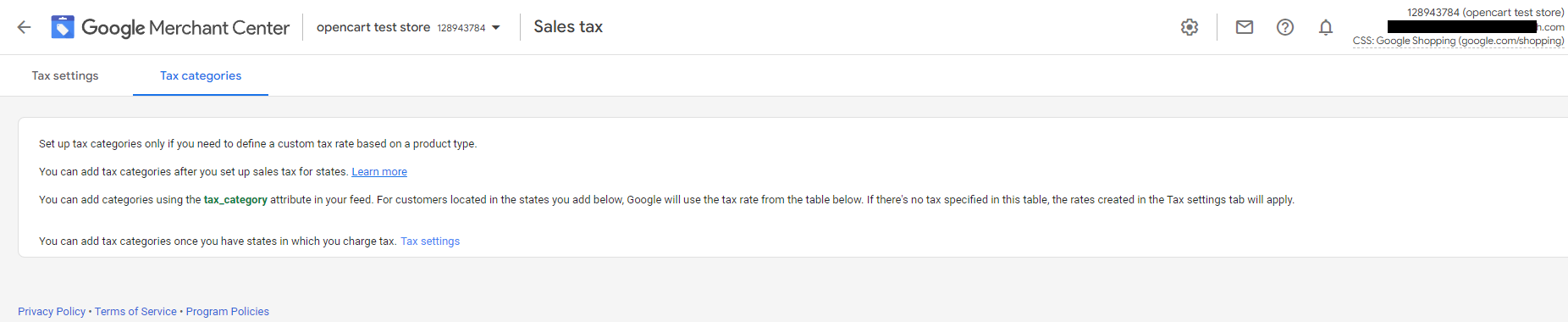Image resolution: width=1568 pixels, height=322 pixels.
Task: Open the opencart test store account selector
Action: [x=408, y=27]
